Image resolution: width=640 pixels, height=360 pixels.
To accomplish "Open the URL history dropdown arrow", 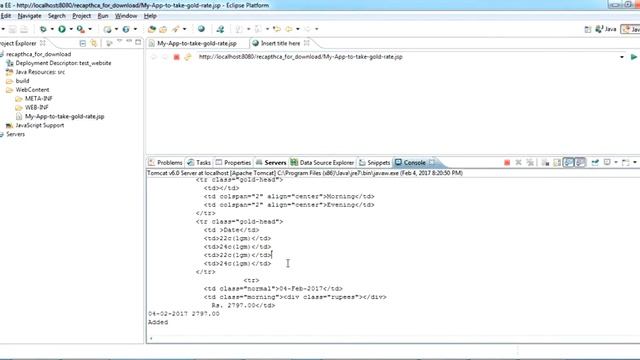I will [622, 57].
